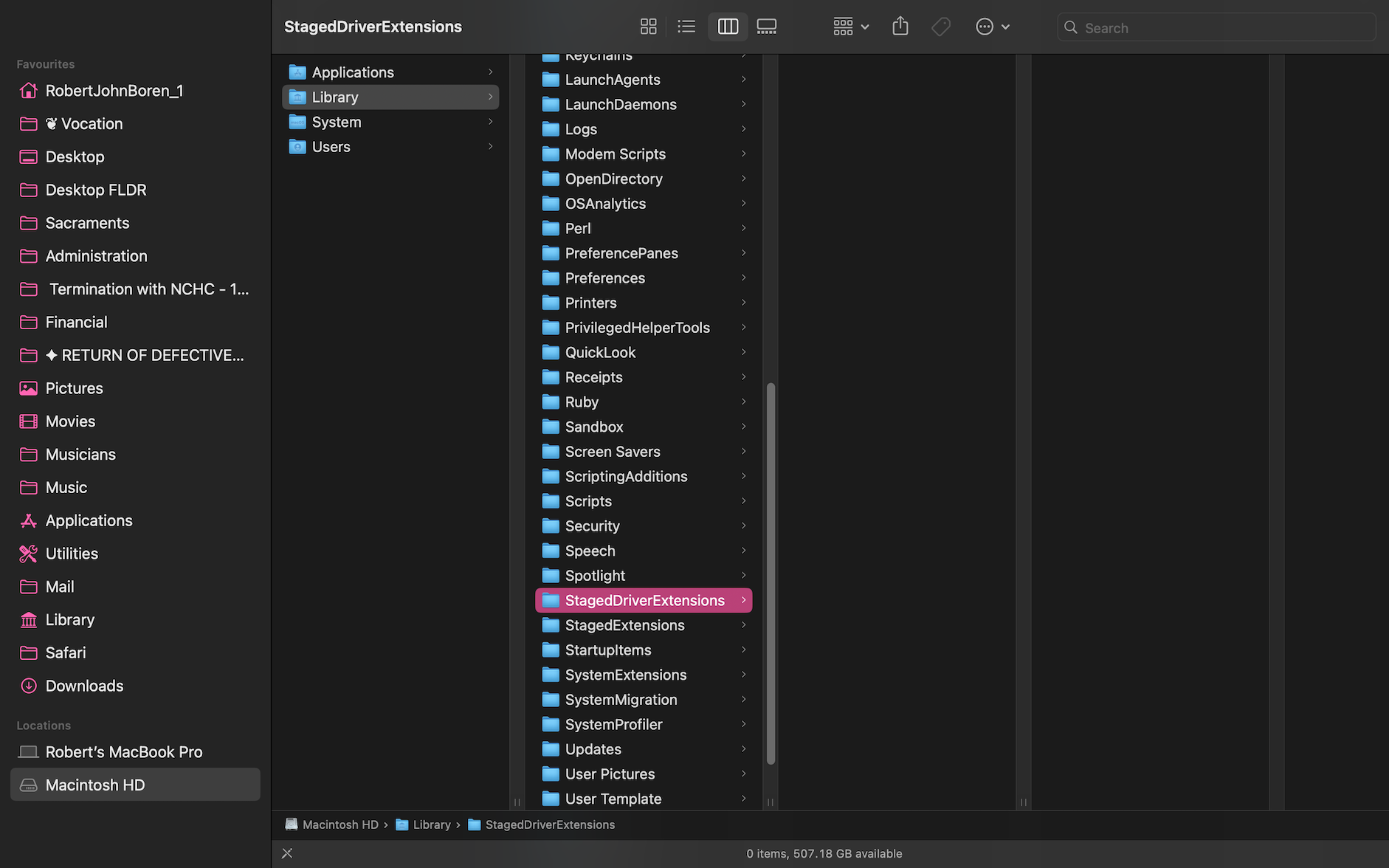Screen dimensions: 1389x868
Task: Select Applications folder in first column
Action: point(390,72)
